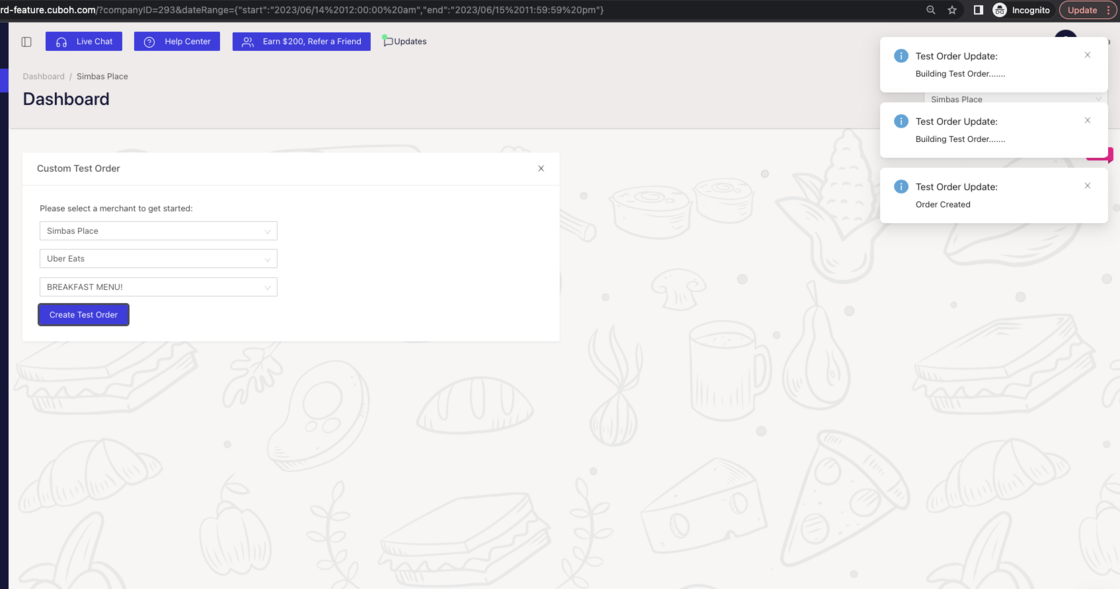
Task: Bookmark this page with the star icon
Action: 952,10
